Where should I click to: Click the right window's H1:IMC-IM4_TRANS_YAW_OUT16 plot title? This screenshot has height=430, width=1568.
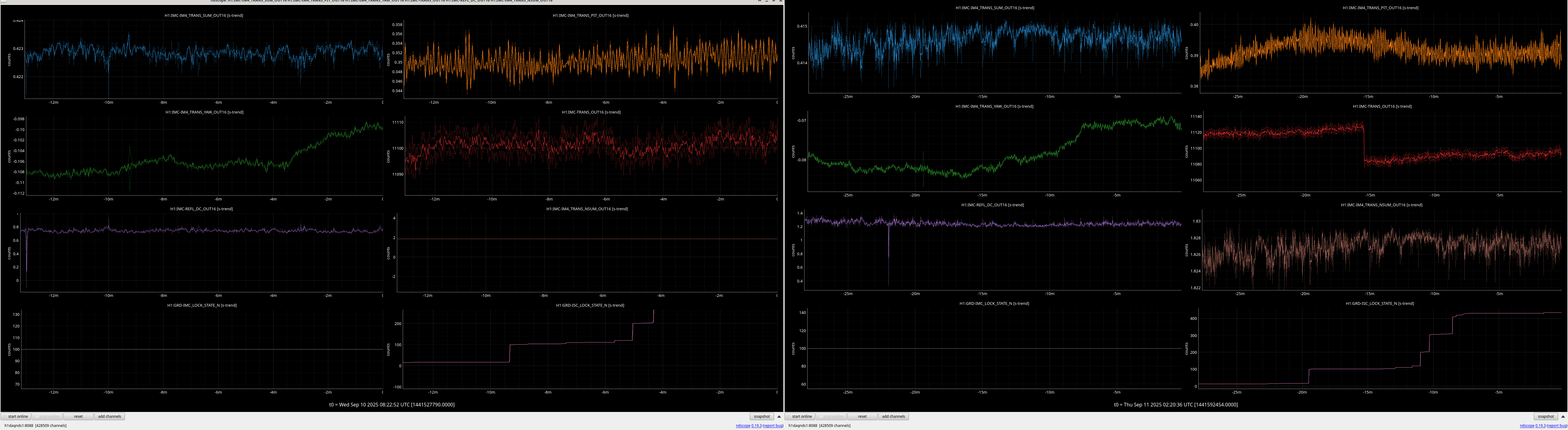click(x=995, y=107)
